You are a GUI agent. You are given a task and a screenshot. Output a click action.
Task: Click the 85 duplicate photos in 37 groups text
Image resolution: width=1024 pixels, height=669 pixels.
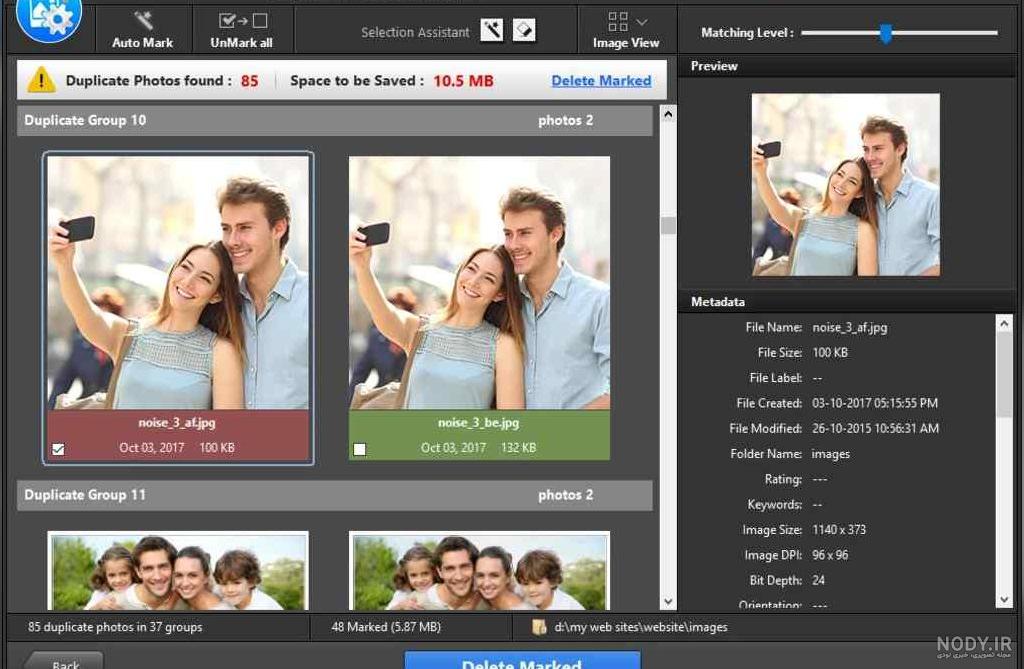click(x=115, y=627)
